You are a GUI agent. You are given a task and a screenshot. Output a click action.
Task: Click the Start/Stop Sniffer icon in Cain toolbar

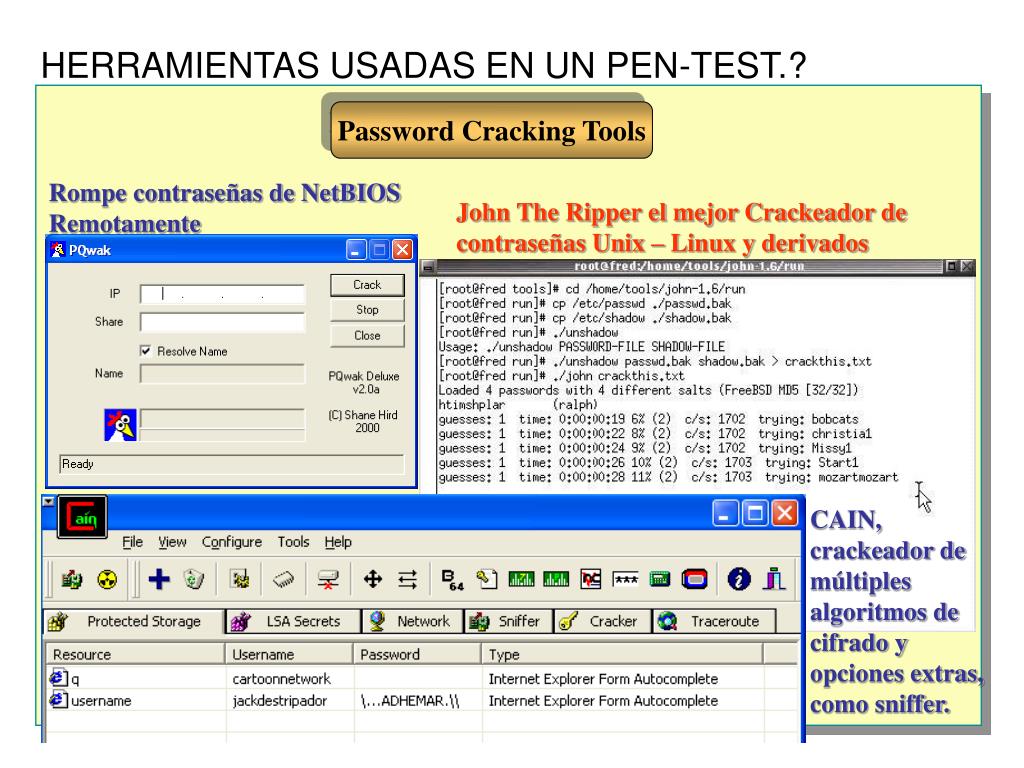71,579
